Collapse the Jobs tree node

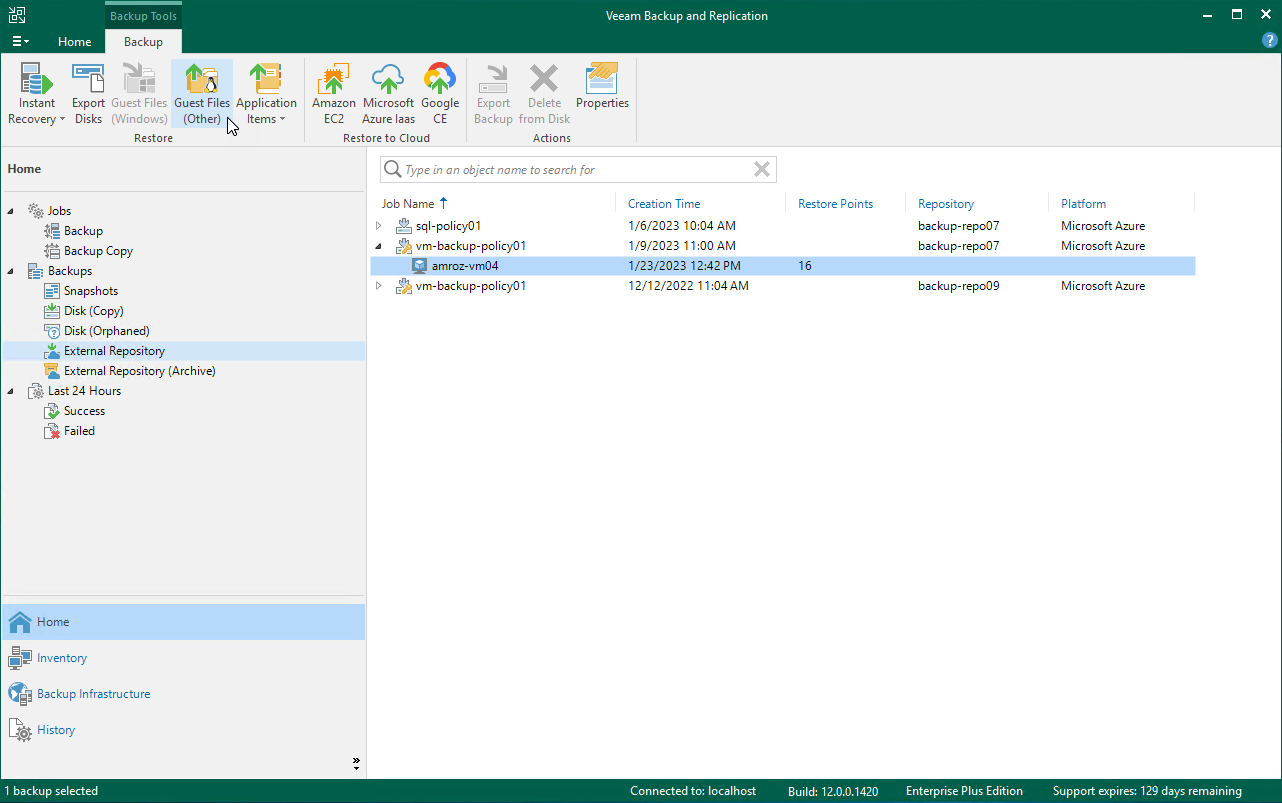(11, 211)
